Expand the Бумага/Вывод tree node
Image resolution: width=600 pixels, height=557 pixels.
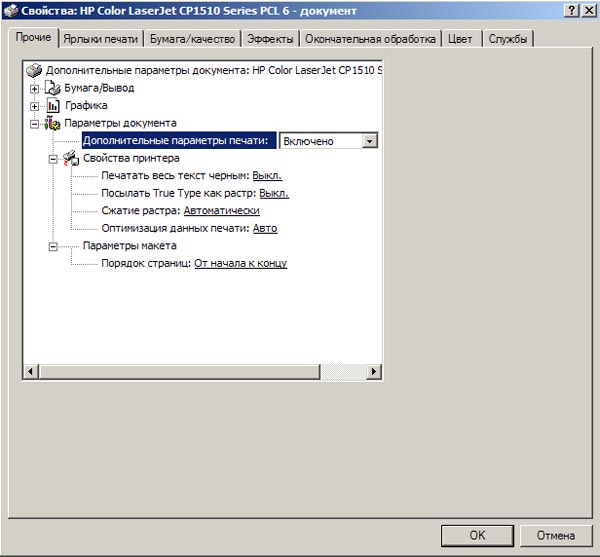point(34,89)
